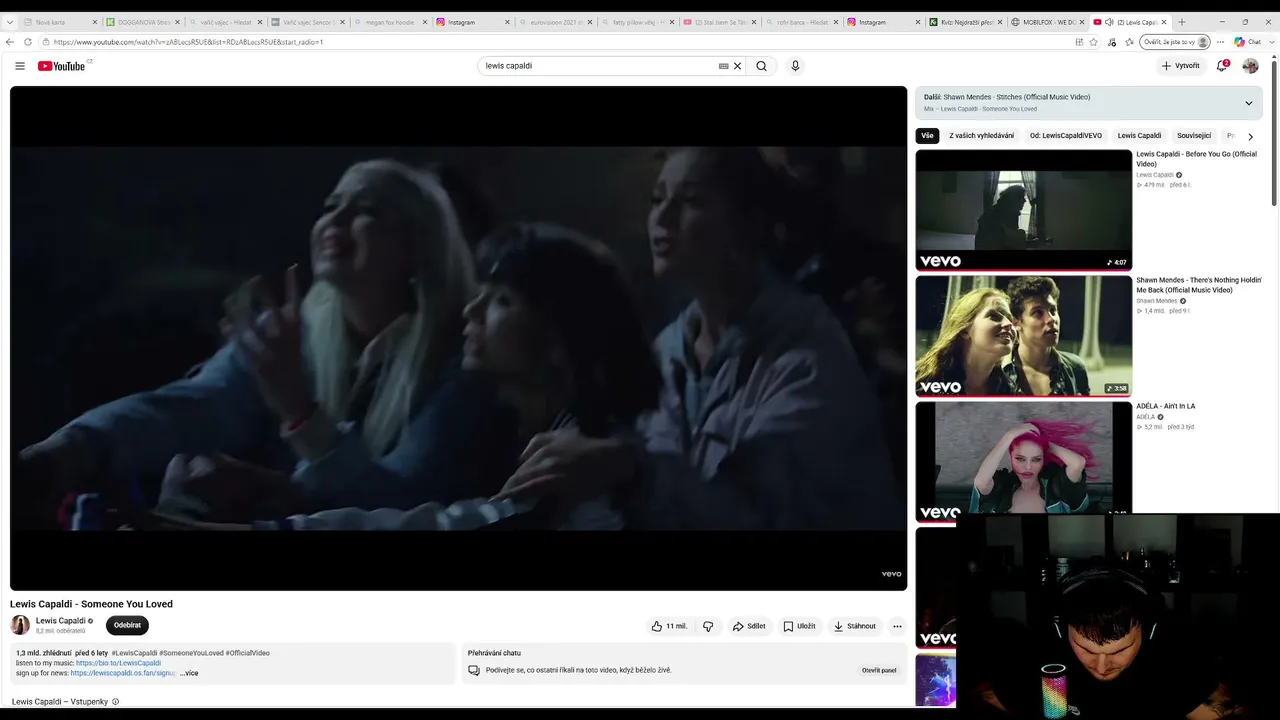
Task: Pause the video by clicking the player
Action: coord(458,338)
